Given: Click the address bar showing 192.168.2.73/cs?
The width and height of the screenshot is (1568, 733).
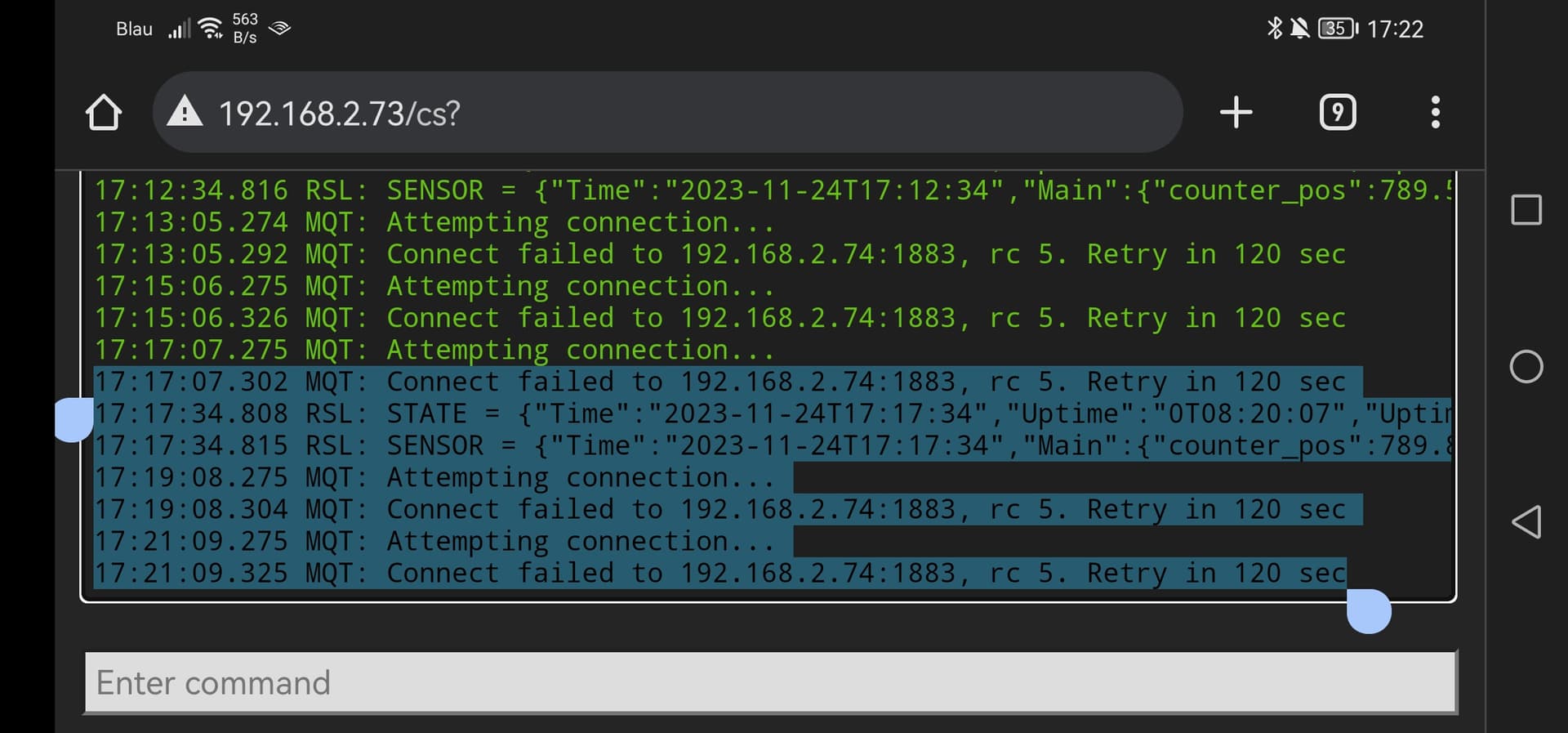Looking at the screenshot, I should (667, 112).
